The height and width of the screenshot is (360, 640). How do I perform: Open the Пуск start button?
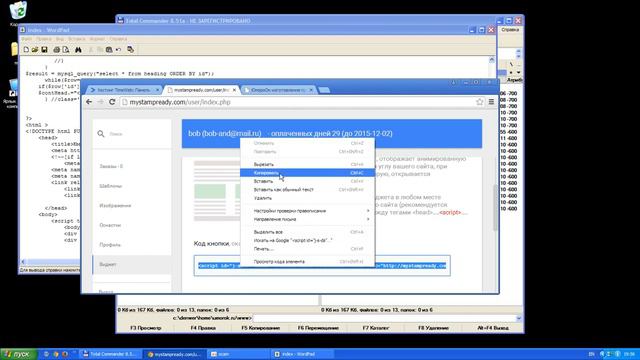(x=19, y=354)
